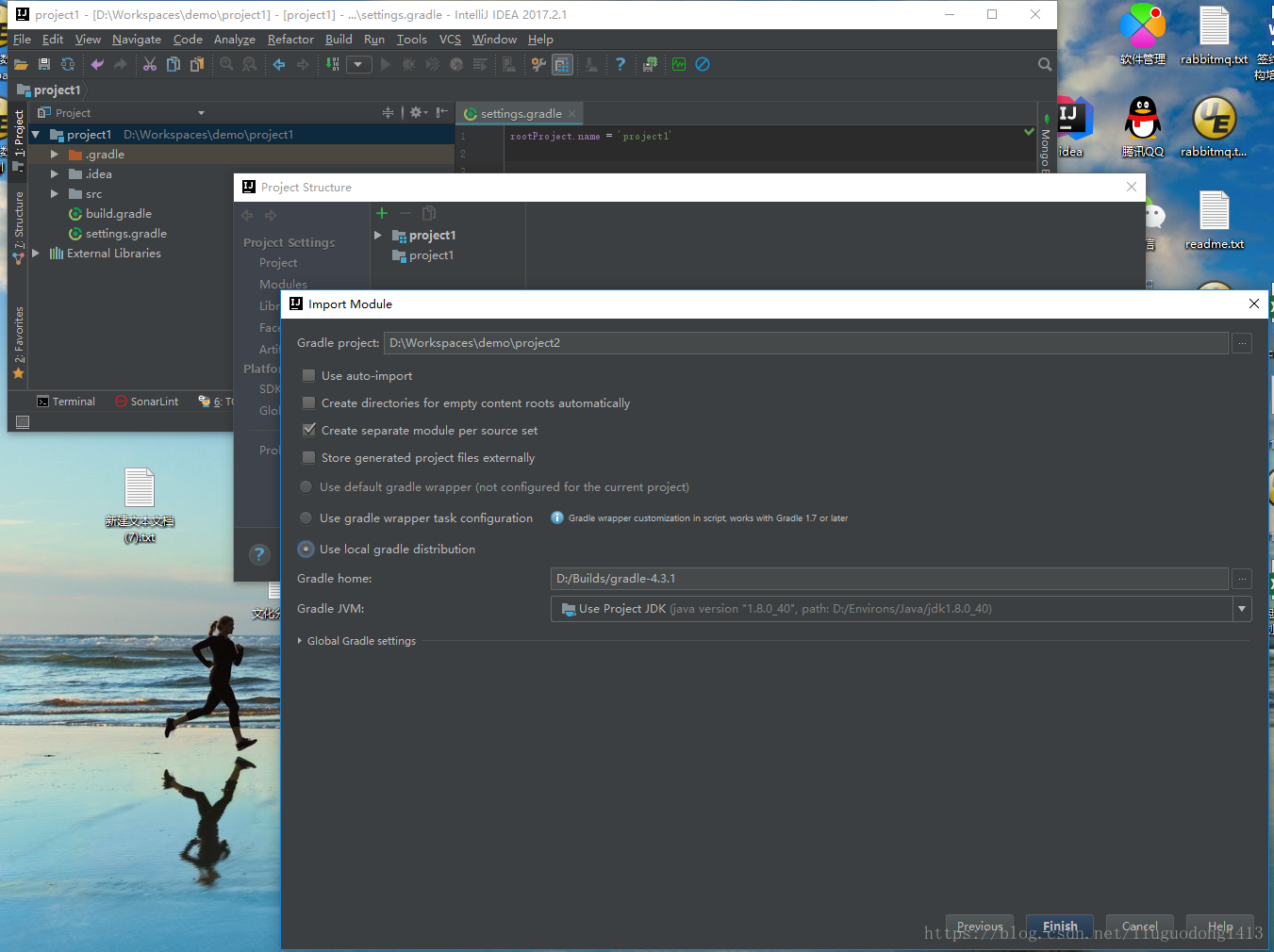Open the Project view selector dropdown

201,113
